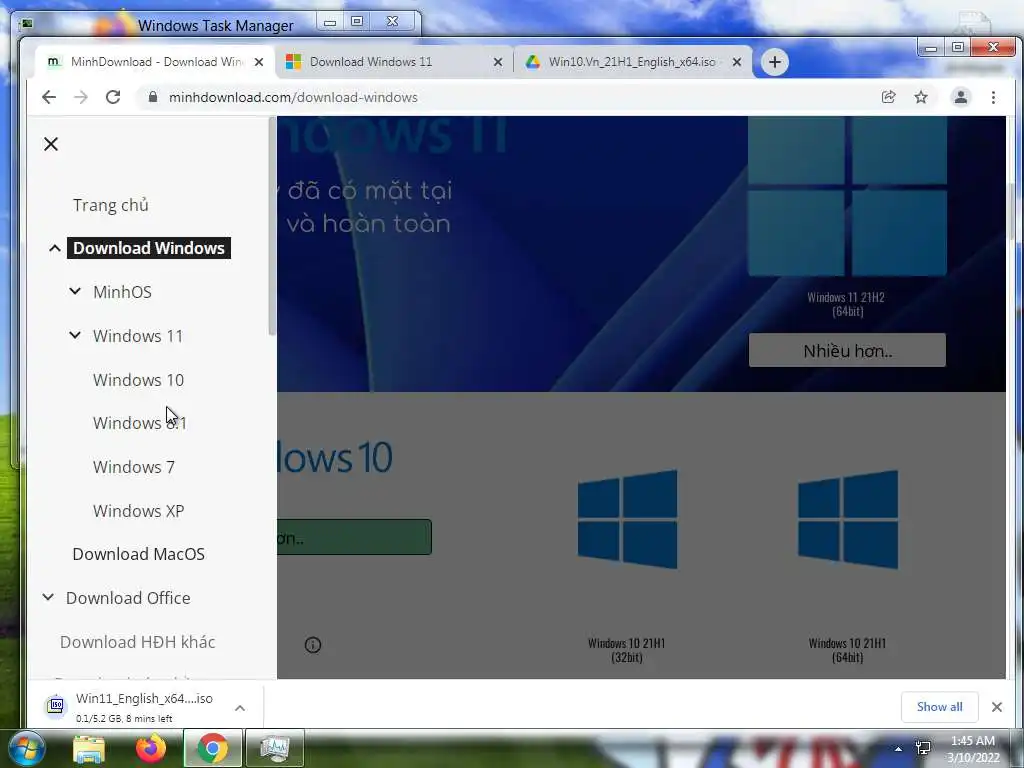
Task: Click the info circle icon on page
Action: 313,645
